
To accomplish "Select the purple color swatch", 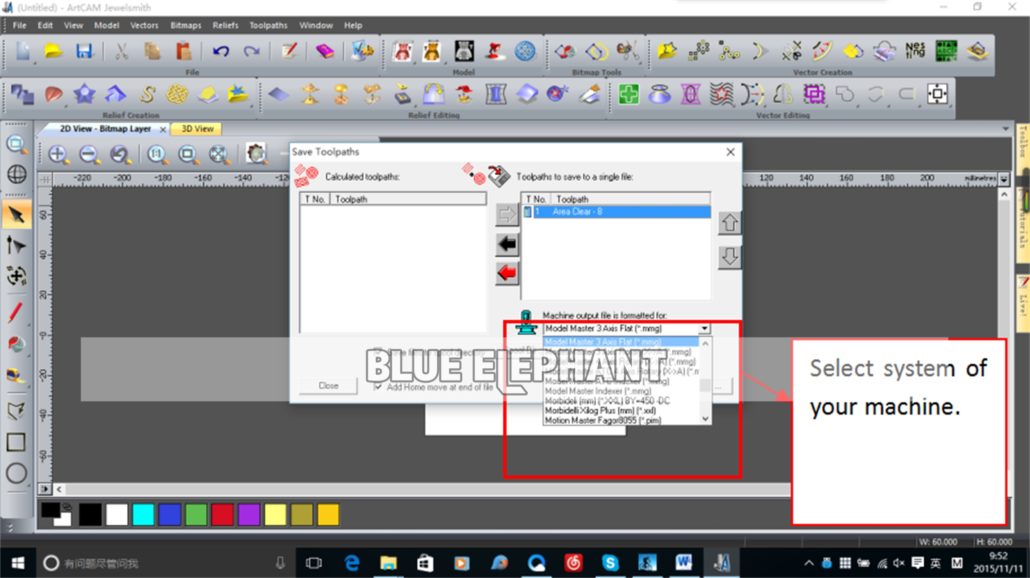I will (x=249, y=514).
